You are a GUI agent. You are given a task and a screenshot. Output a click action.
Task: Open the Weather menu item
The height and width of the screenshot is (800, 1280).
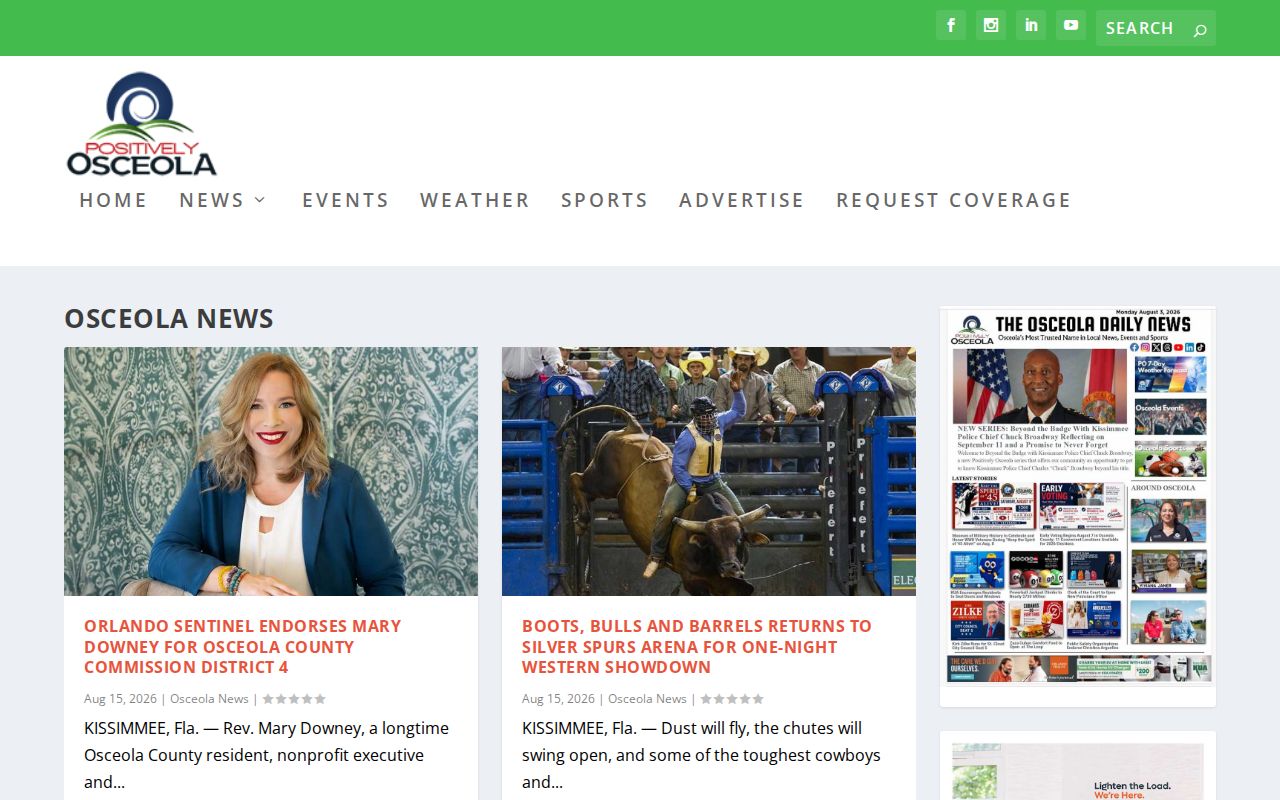(475, 200)
